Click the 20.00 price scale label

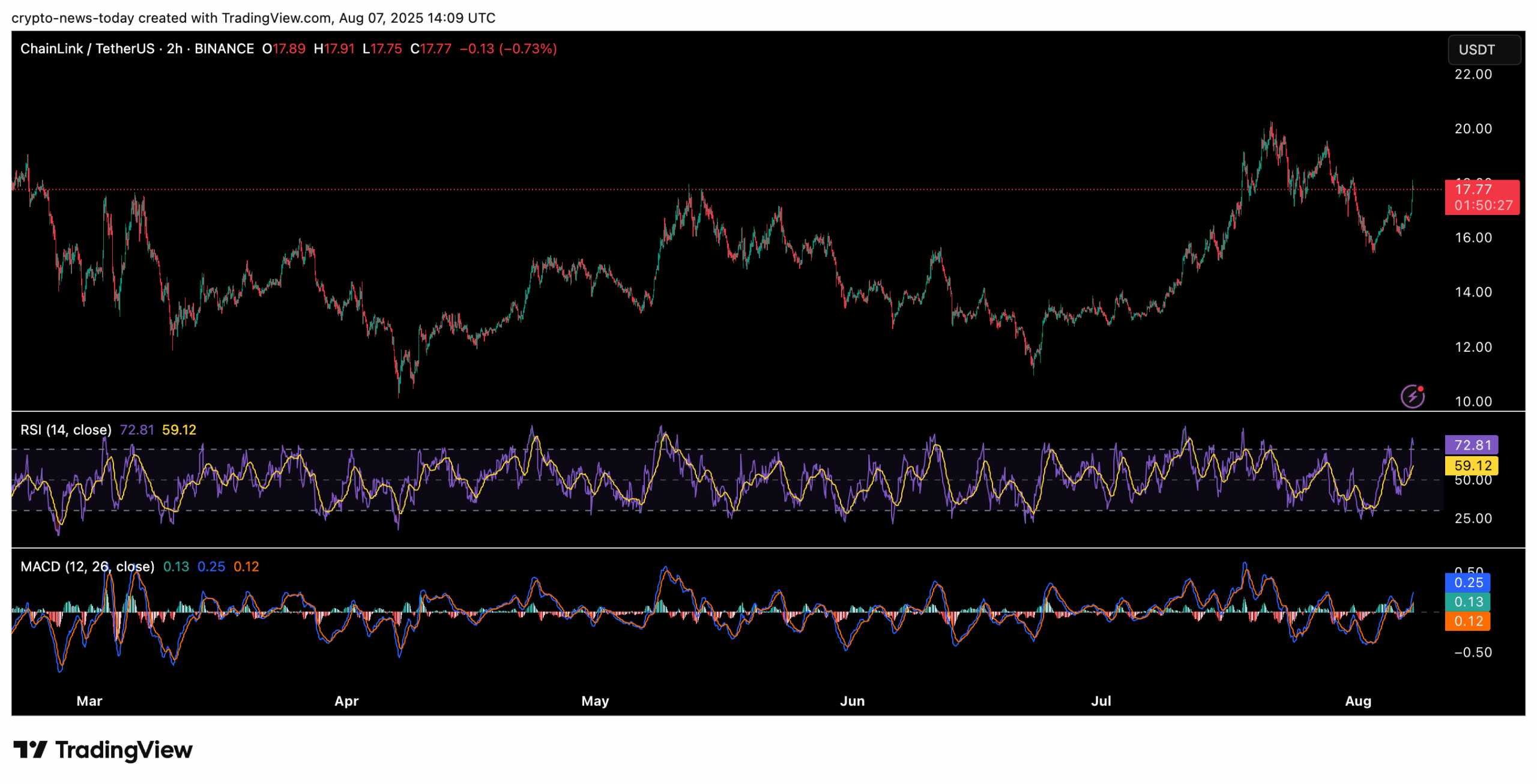[1473, 128]
